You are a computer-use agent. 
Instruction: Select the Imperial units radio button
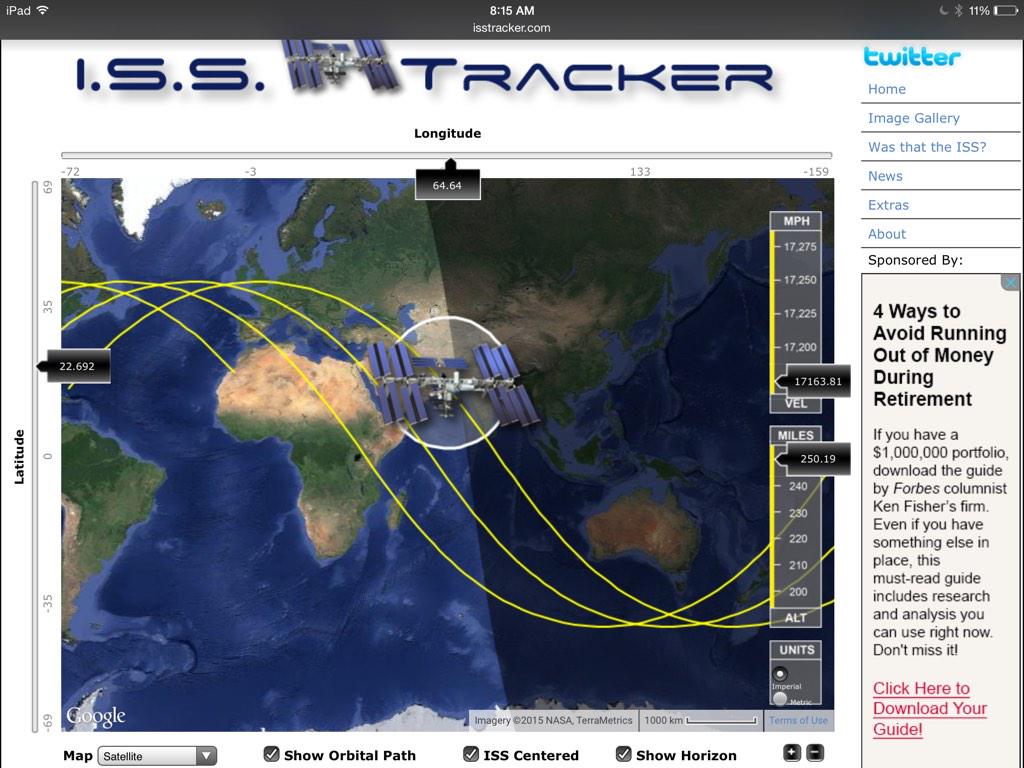(780, 673)
